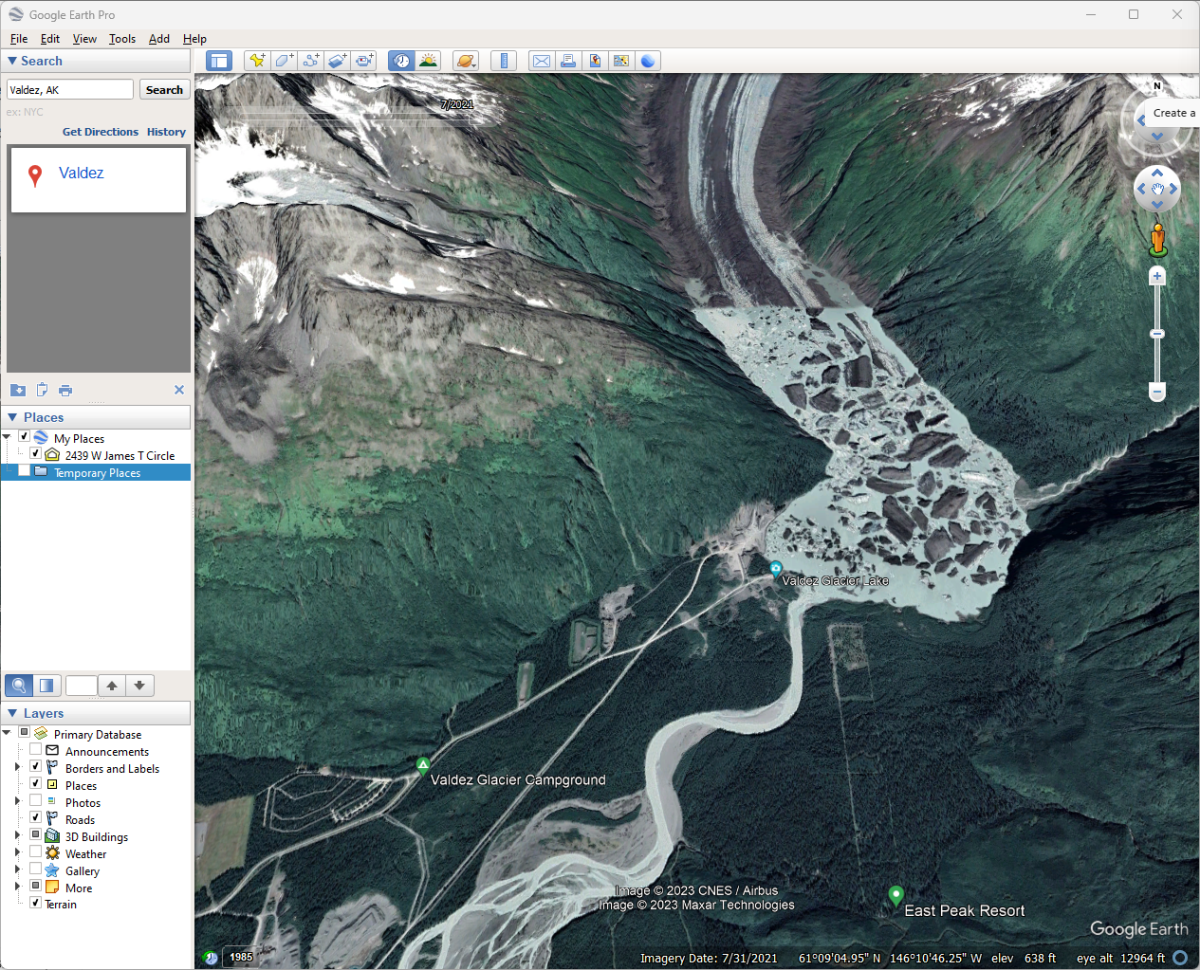The height and width of the screenshot is (970, 1200).
Task: Open the Edit menu
Action: [x=50, y=39]
